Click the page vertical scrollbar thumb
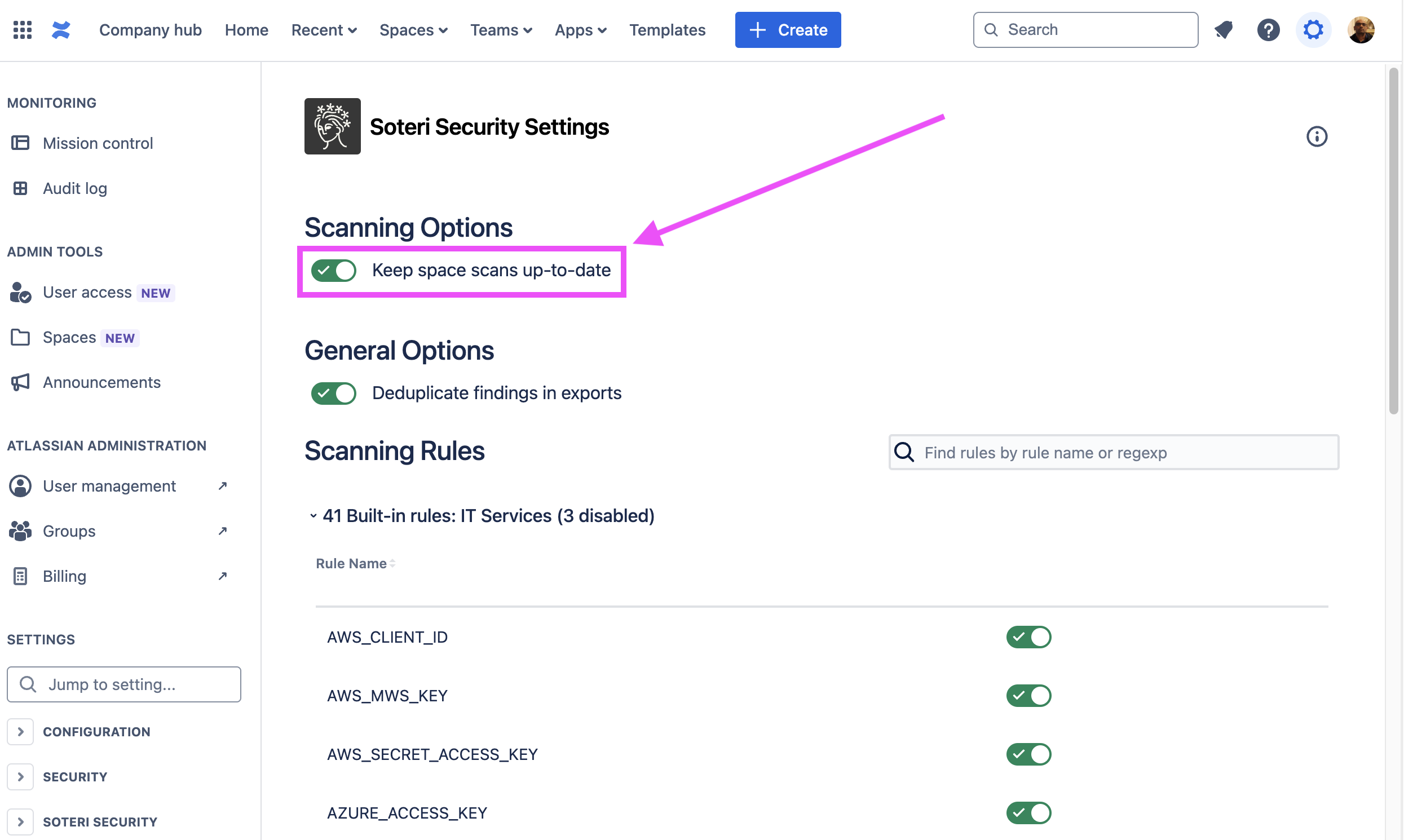 point(1393,241)
